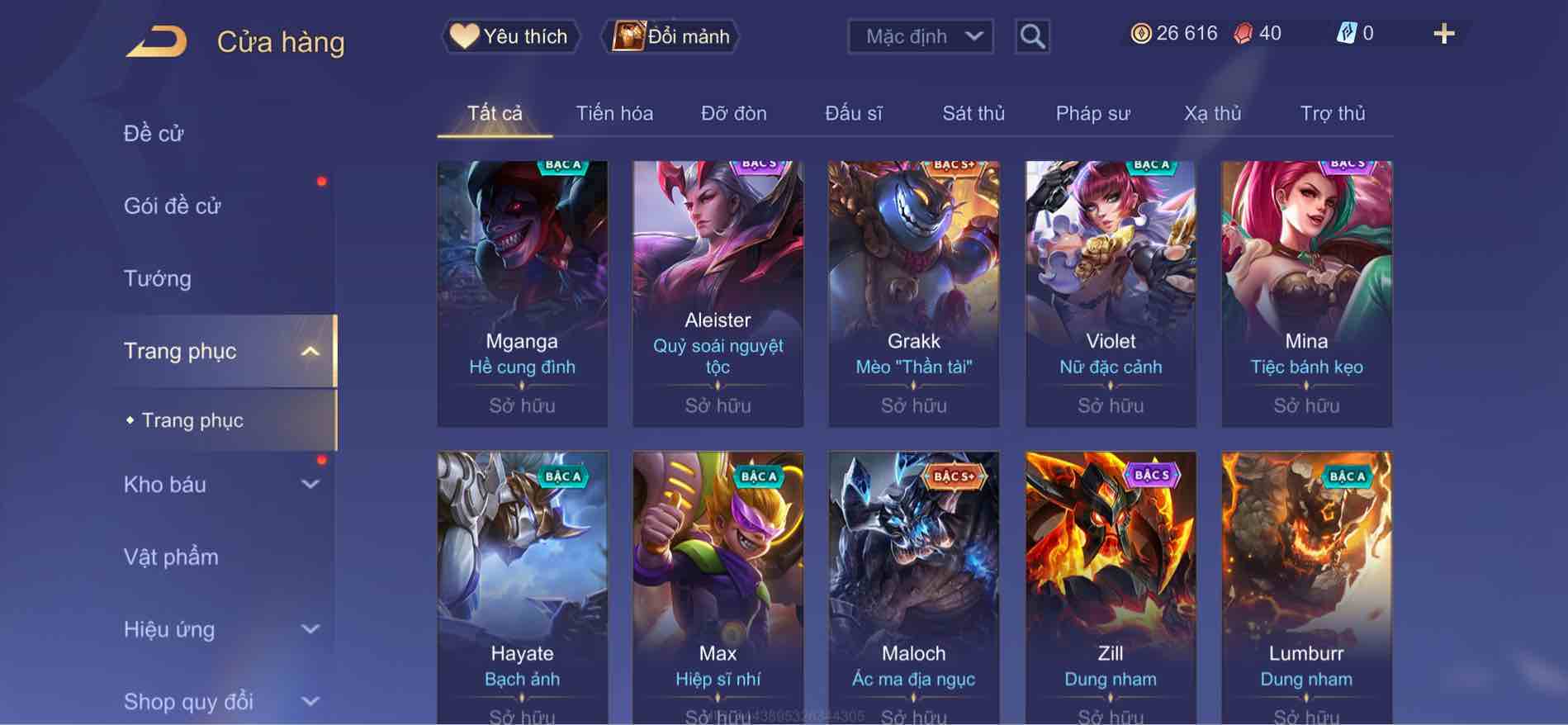Image resolution: width=1568 pixels, height=725 pixels.
Task: Tap the gold coin balance icon
Action: (x=1140, y=34)
